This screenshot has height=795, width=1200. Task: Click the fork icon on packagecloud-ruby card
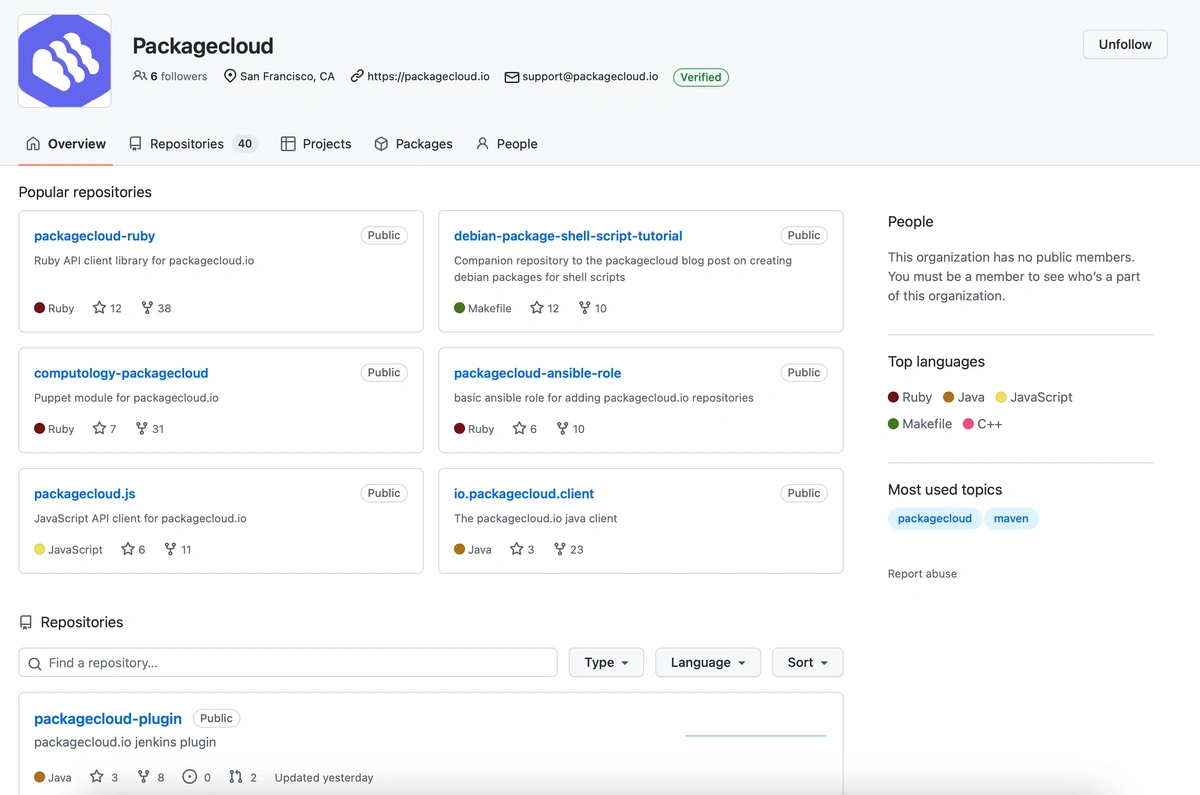coord(146,307)
